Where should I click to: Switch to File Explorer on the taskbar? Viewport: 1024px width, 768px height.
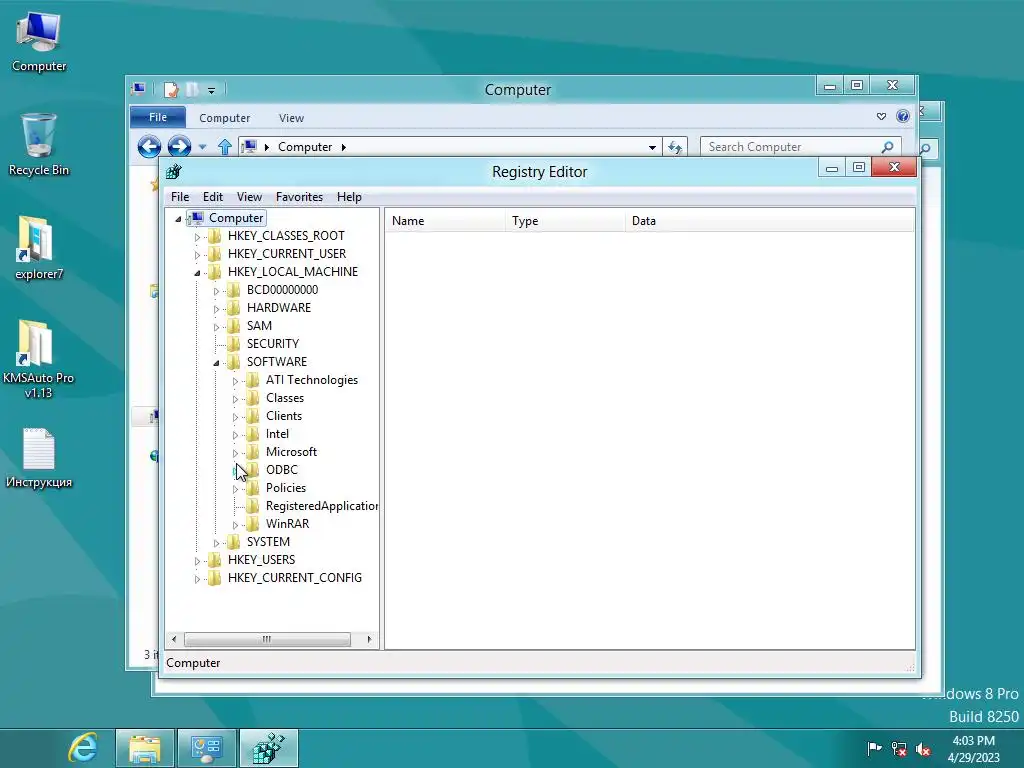point(145,748)
